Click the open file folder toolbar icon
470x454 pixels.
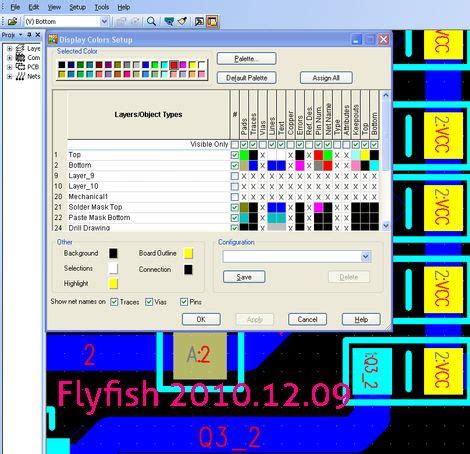click(12, 21)
